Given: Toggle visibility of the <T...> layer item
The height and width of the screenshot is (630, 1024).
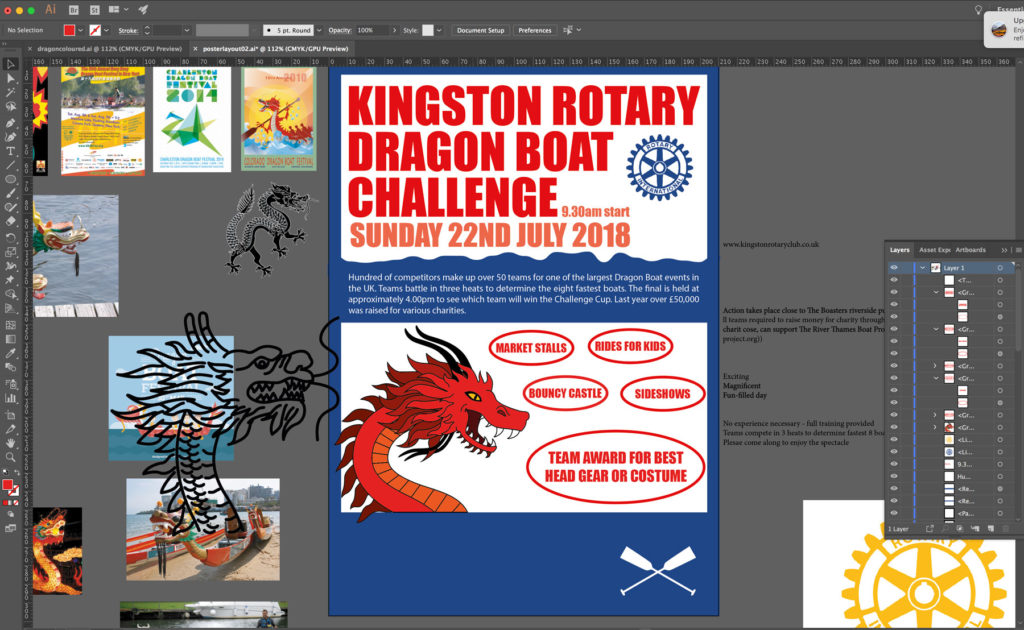Looking at the screenshot, I should click(x=894, y=280).
